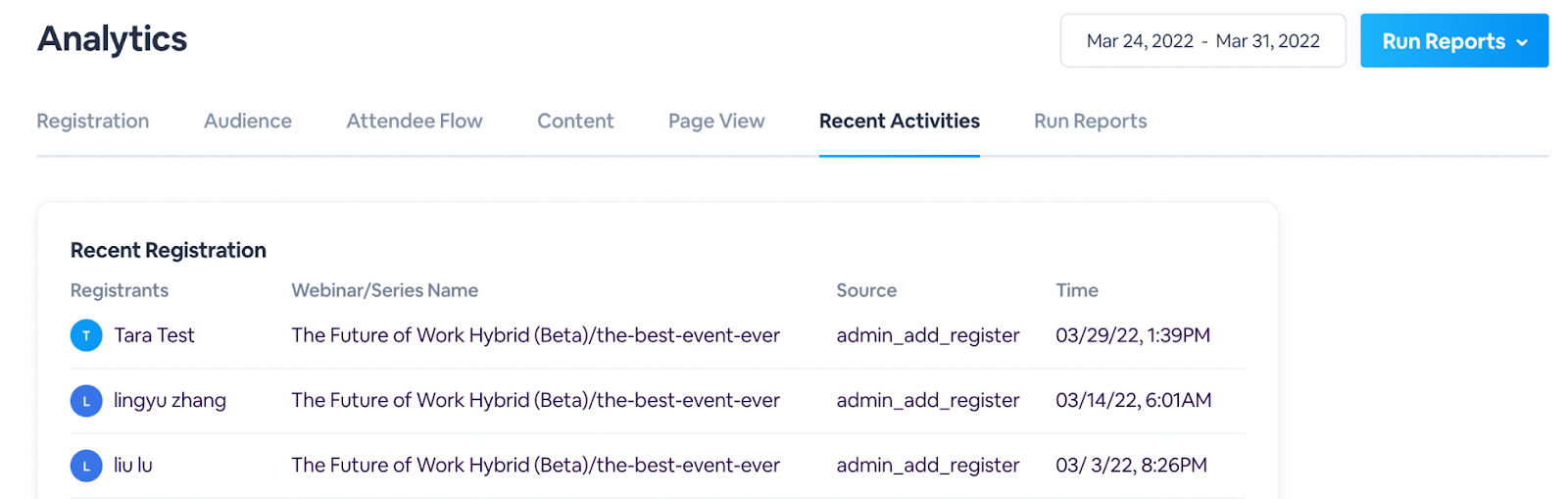This screenshot has height=499, width=1568.
Task: Open the Run Reports blue button
Action: click(1454, 40)
